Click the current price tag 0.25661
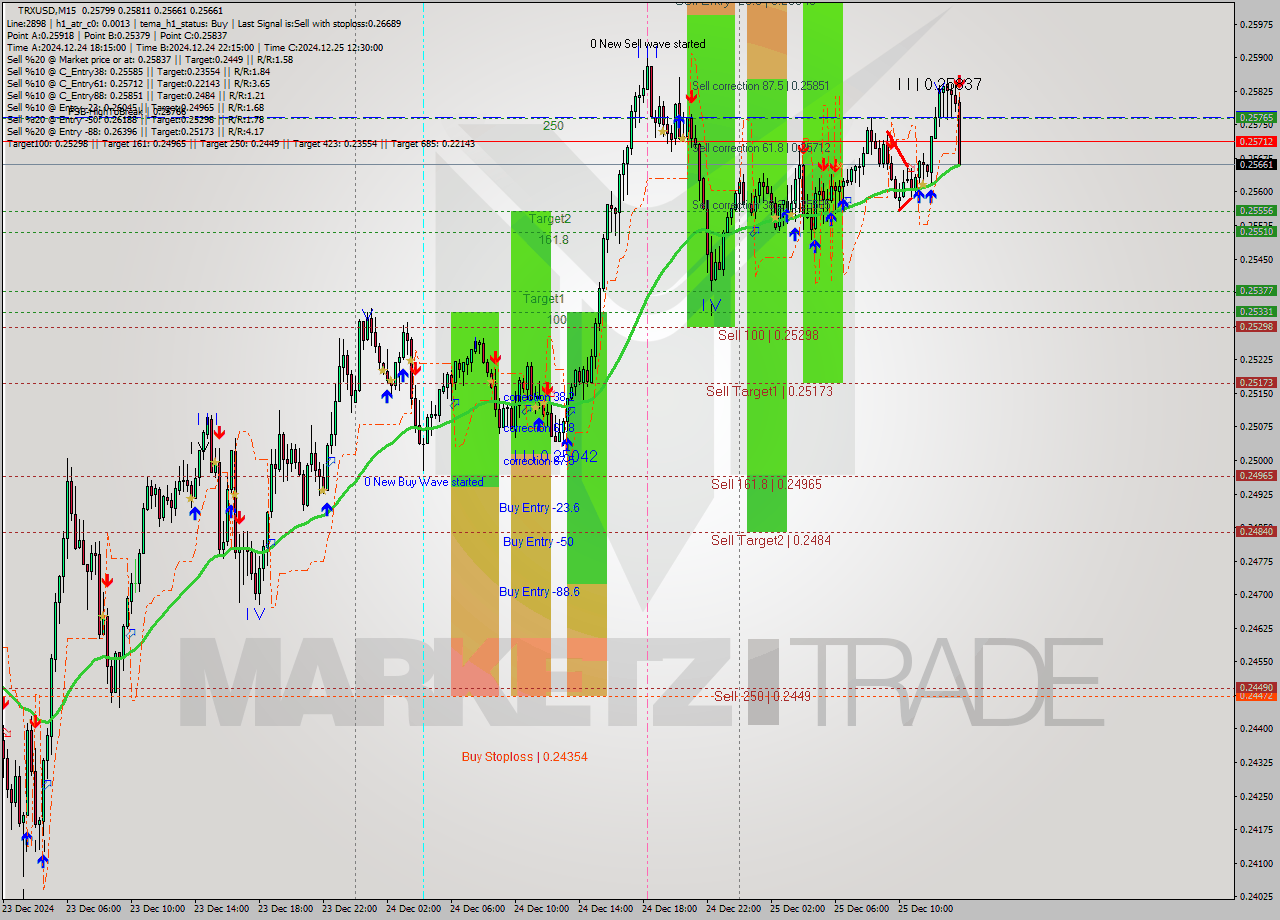Image resolution: width=1280 pixels, height=920 pixels. [1256, 164]
